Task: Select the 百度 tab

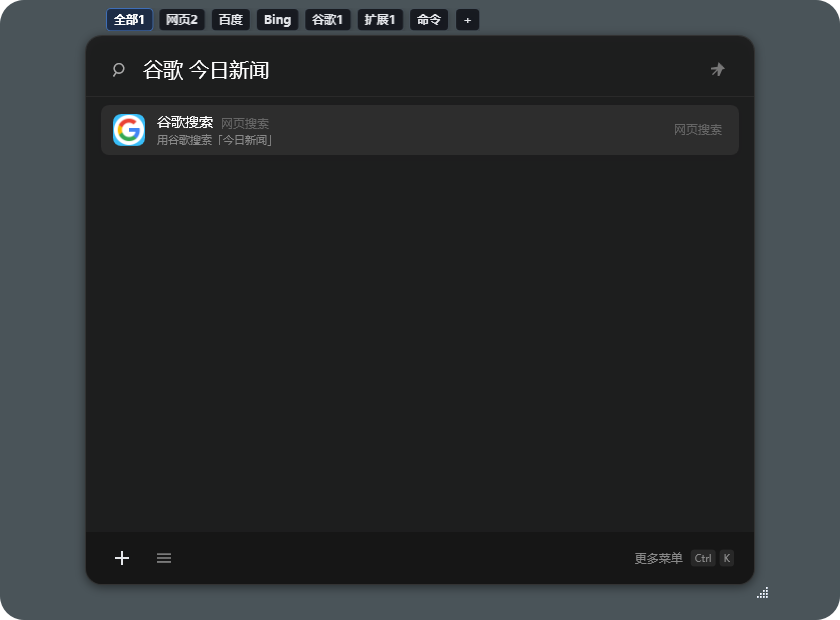Action: (x=230, y=19)
